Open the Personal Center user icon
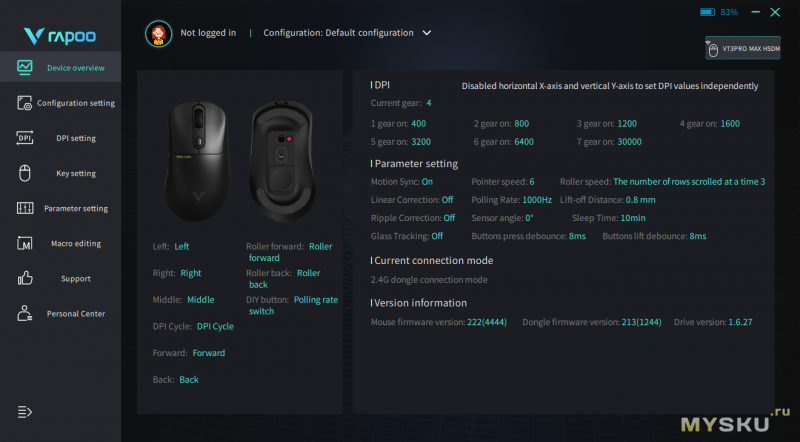Screen dimensions: 800x442 click(x=26, y=313)
